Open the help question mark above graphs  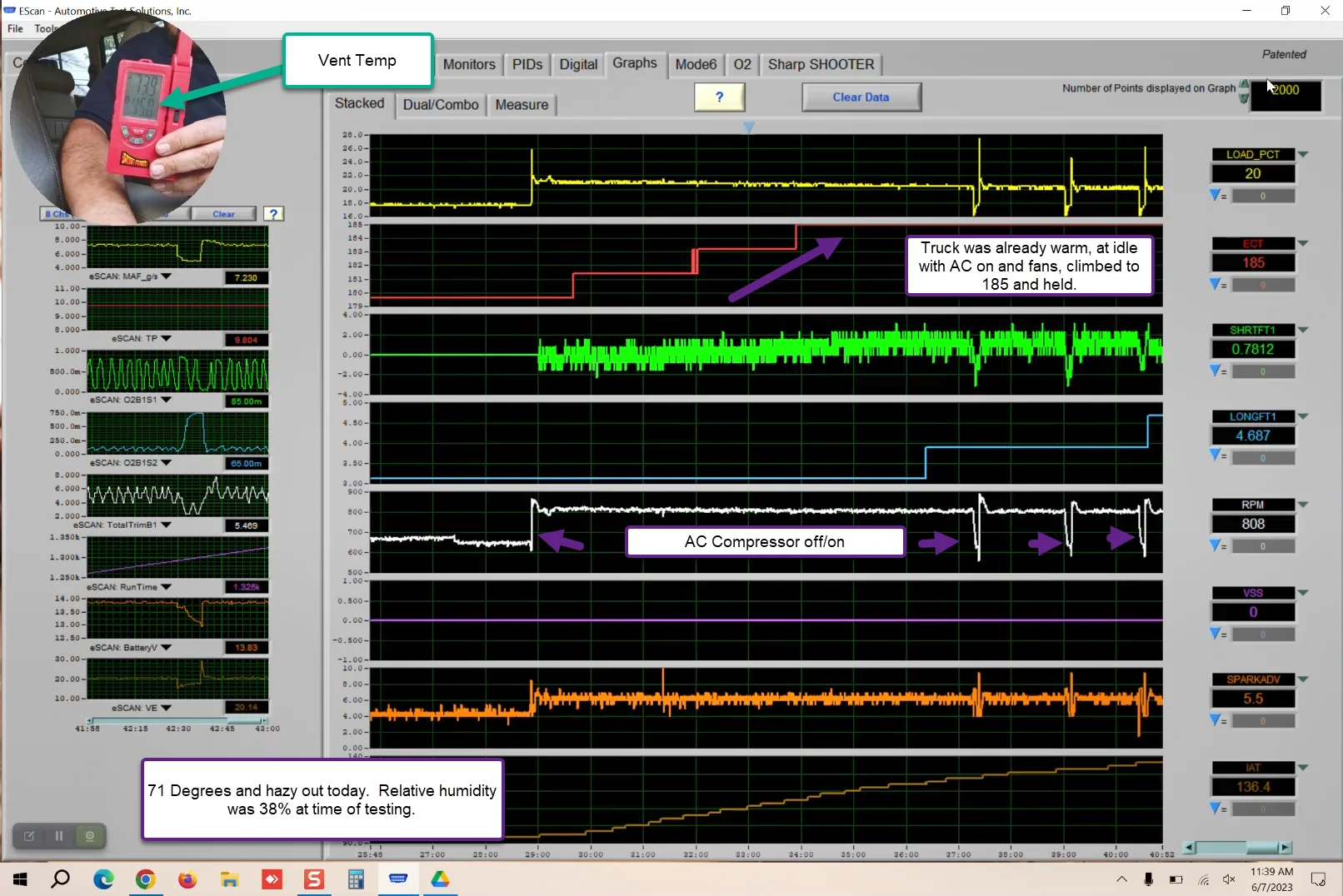(x=719, y=97)
